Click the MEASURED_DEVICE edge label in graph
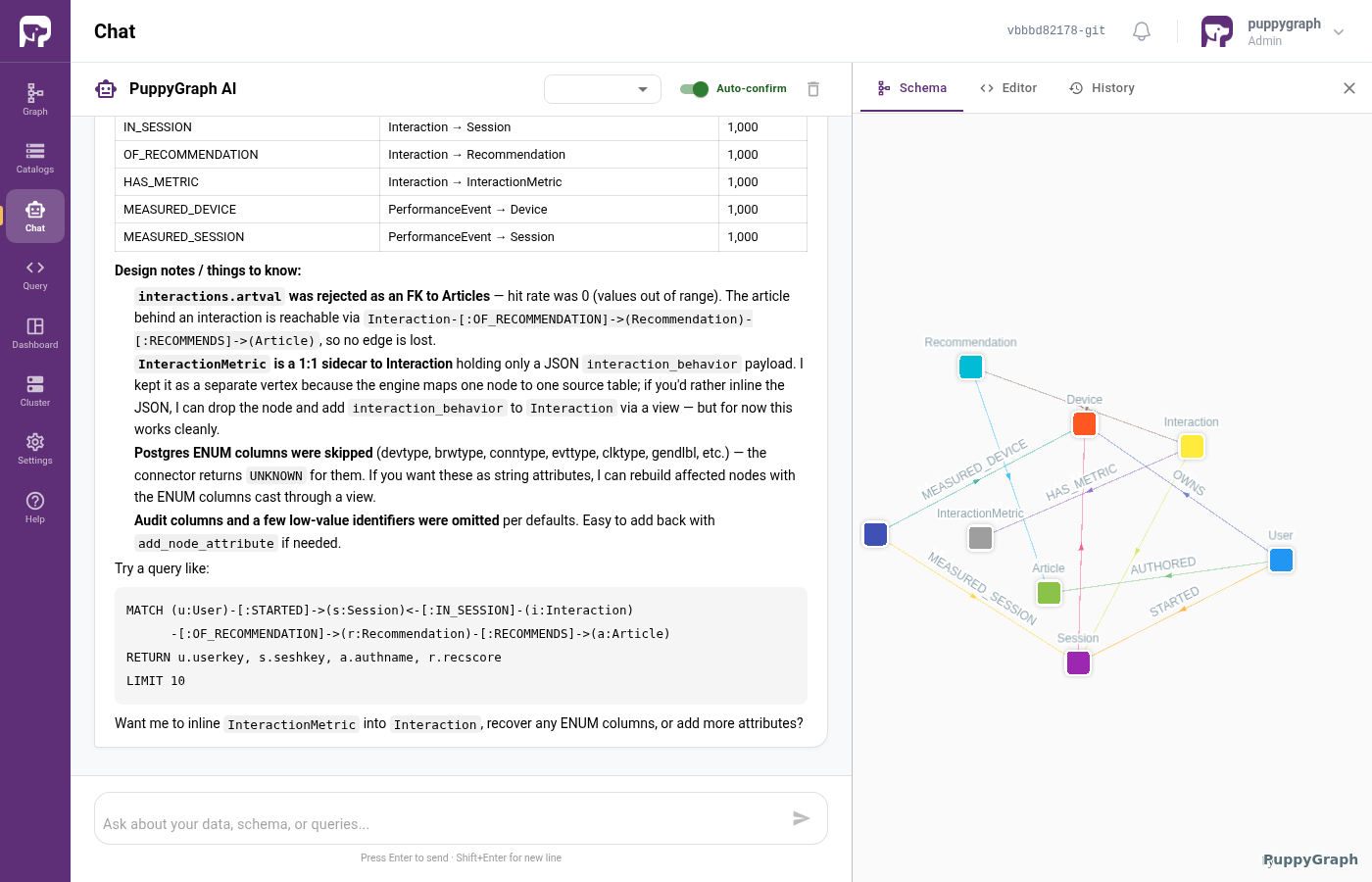This screenshot has height=882, width=1372. pyautogui.click(x=975, y=469)
